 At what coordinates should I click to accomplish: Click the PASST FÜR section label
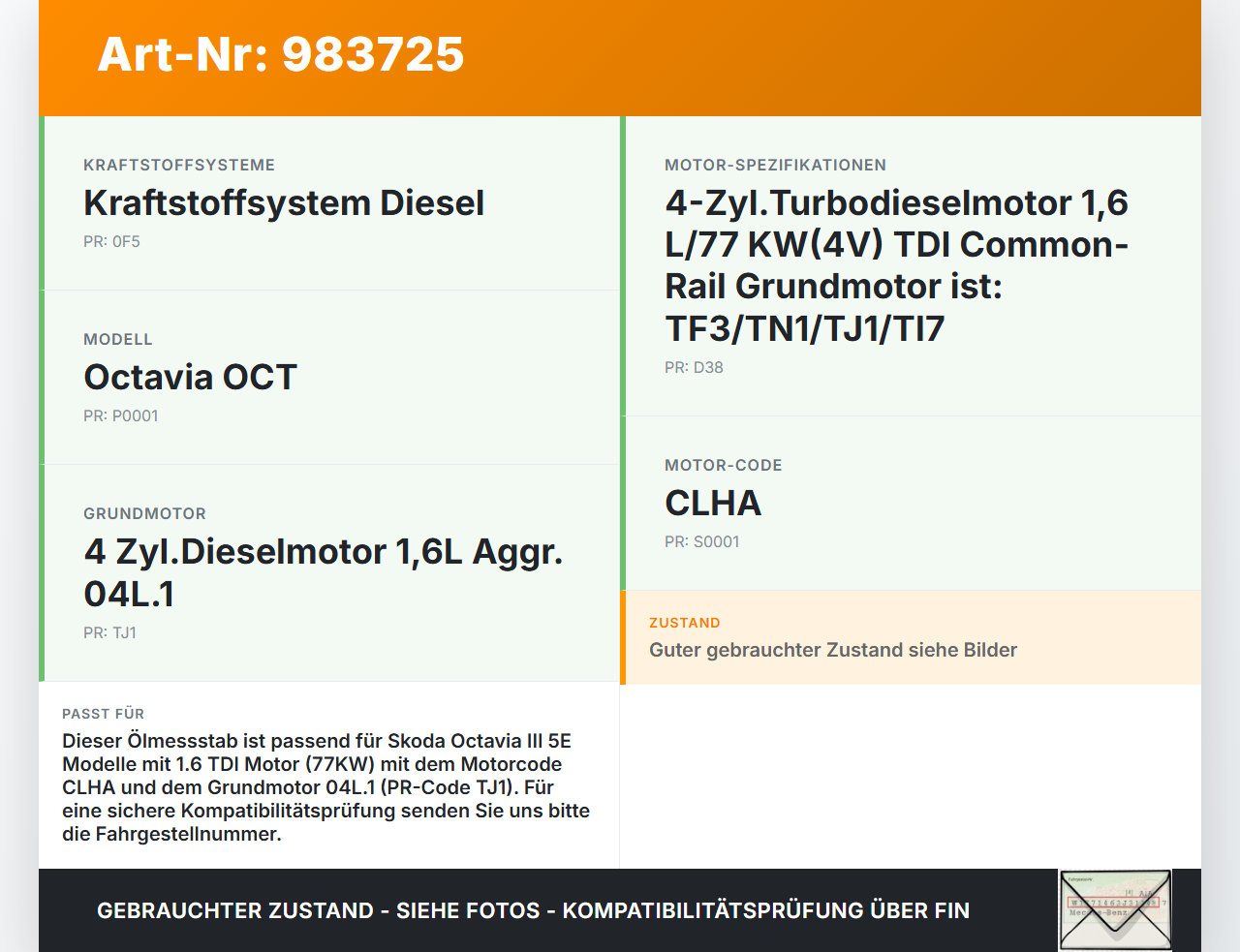[103, 714]
